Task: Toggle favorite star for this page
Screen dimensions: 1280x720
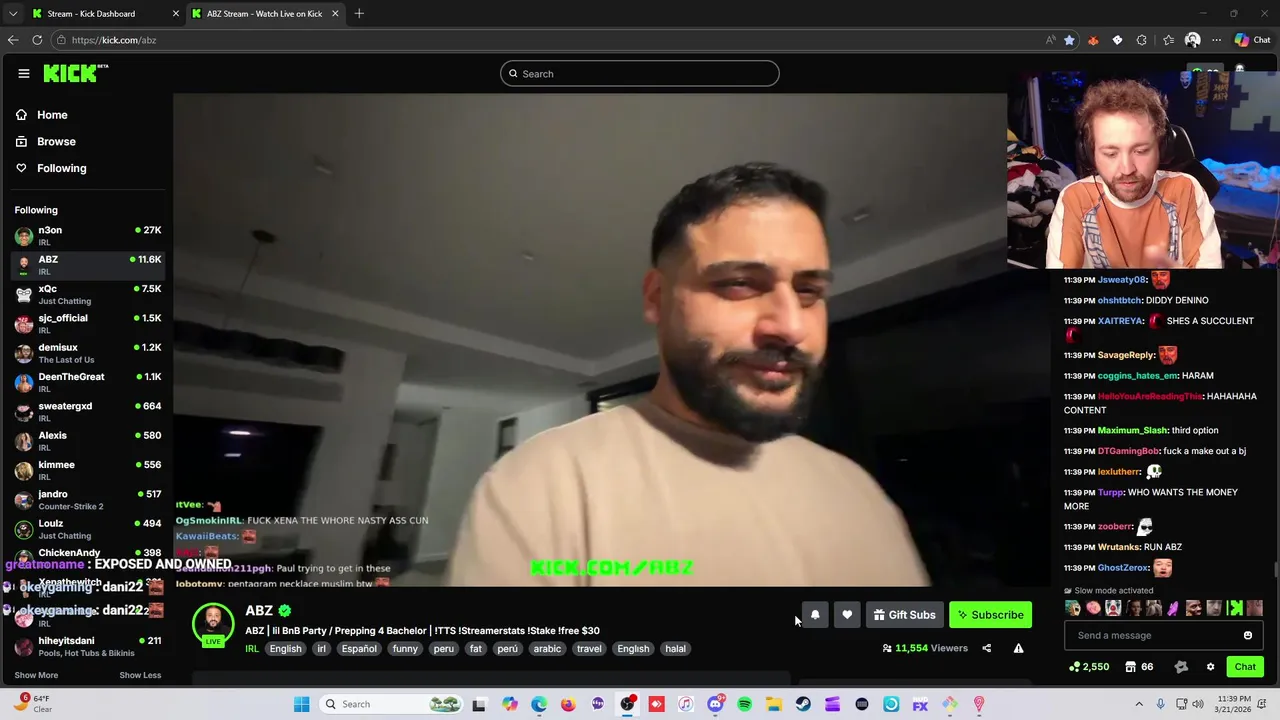Action: pyautogui.click(x=1069, y=40)
